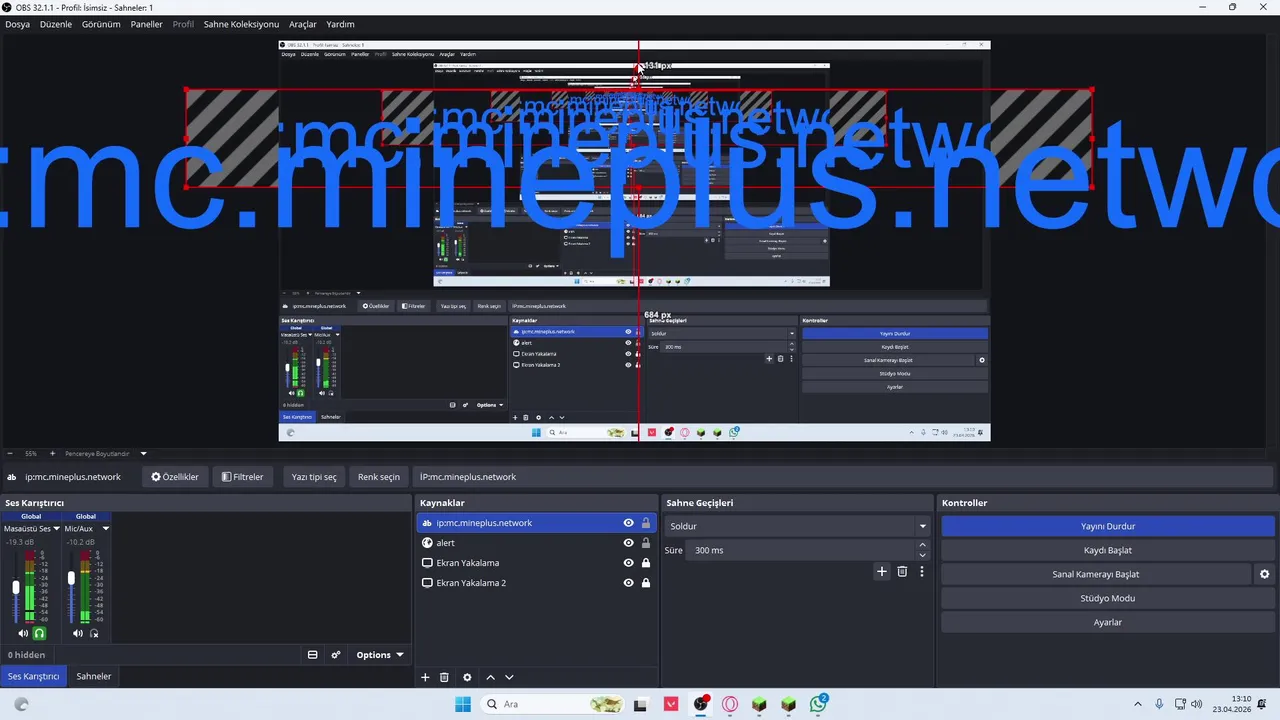The width and height of the screenshot is (1280, 720).
Task: Click the Yayını Durdur button
Action: tap(1108, 526)
